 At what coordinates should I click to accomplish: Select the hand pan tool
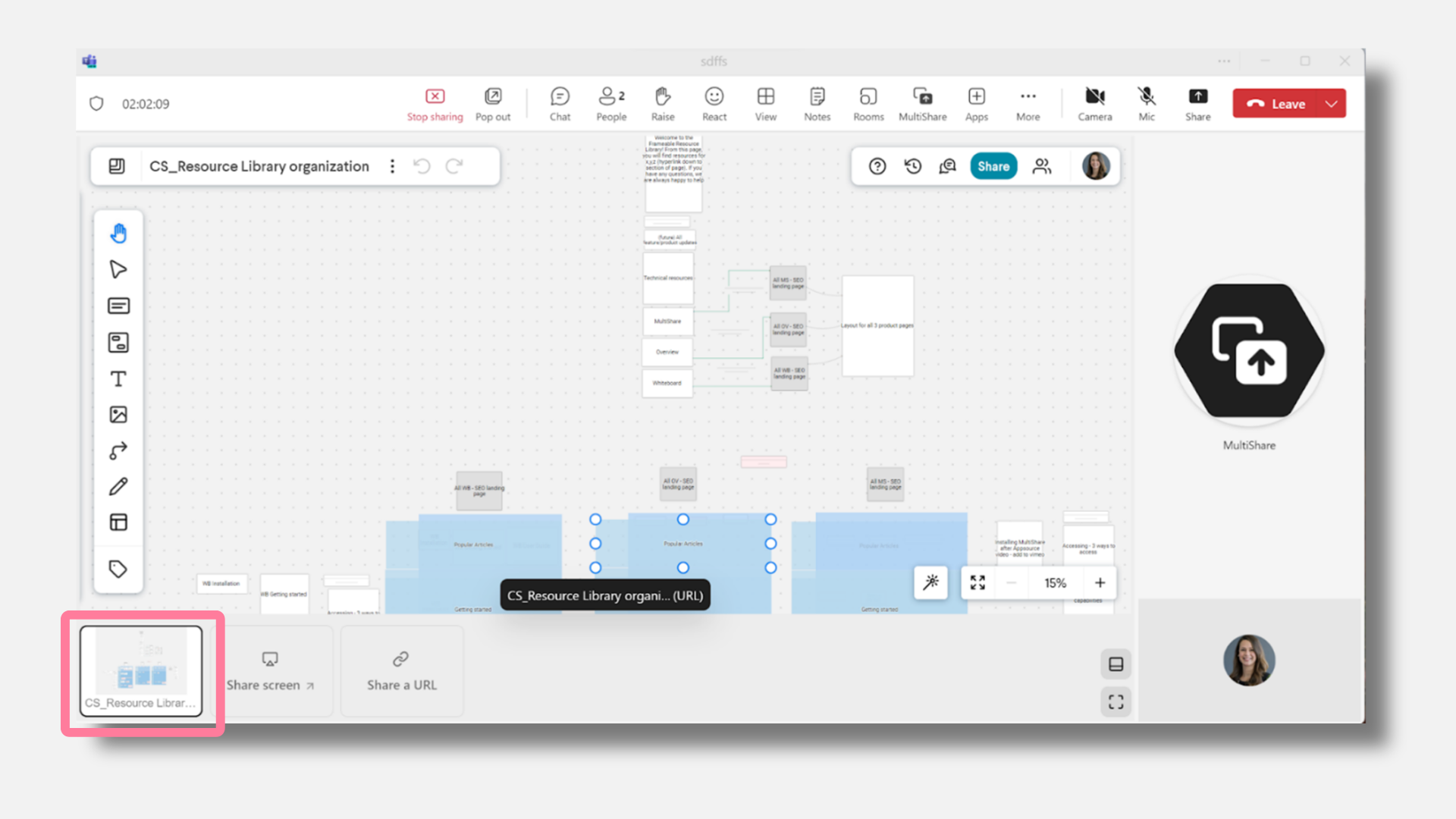tap(118, 233)
